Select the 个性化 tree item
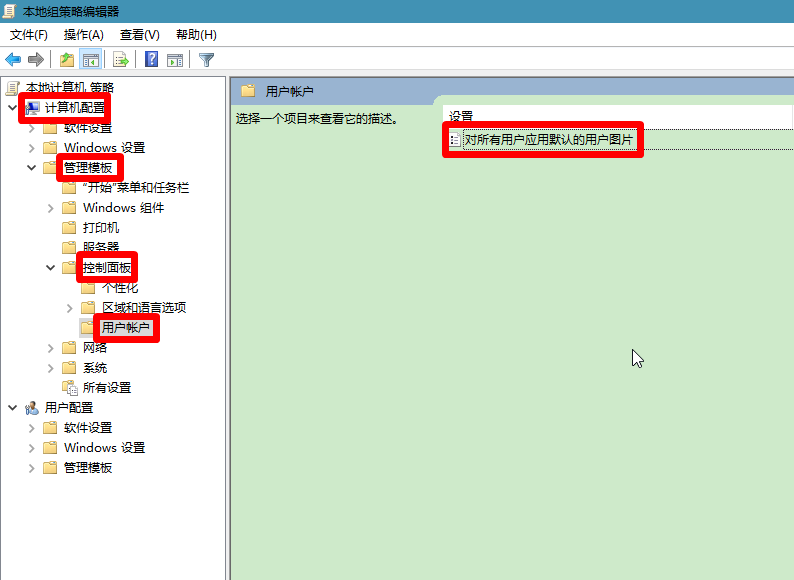Viewport: 794px width, 580px height. tap(120, 288)
